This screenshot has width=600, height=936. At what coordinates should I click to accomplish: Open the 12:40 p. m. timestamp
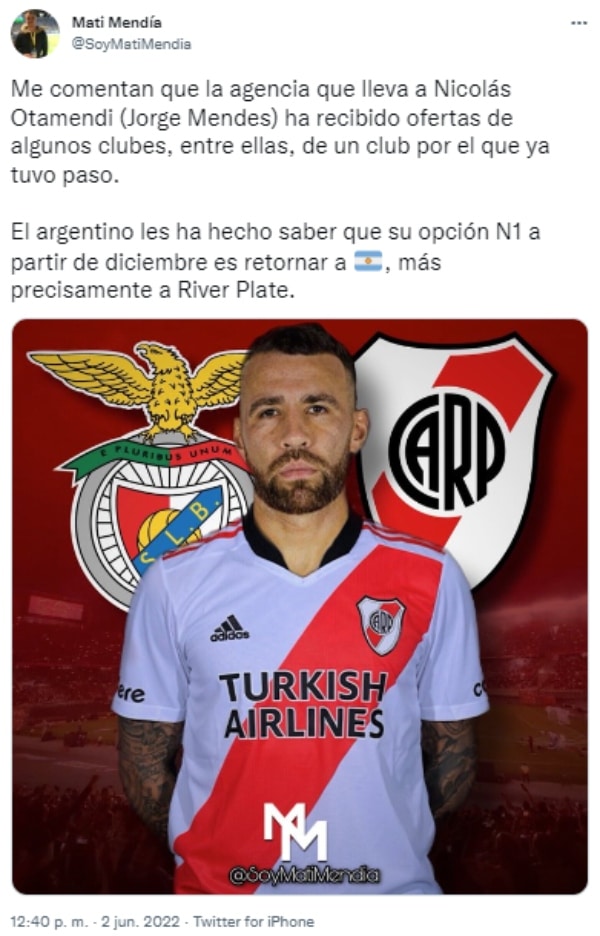point(49,921)
